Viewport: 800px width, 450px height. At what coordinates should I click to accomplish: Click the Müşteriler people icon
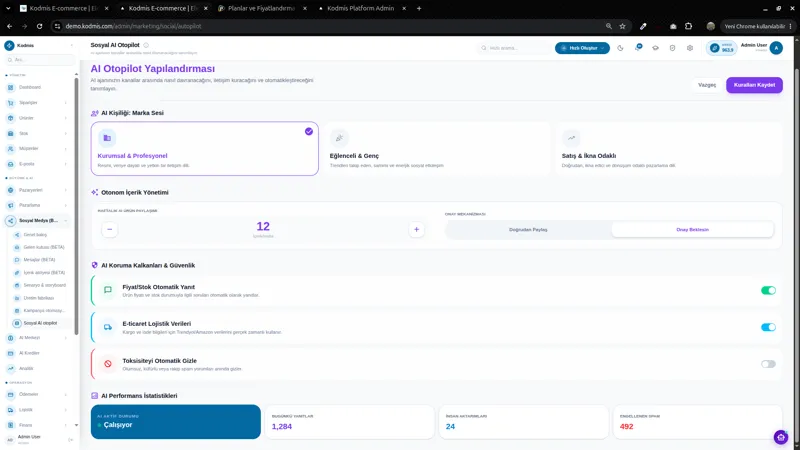pos(10,148)
